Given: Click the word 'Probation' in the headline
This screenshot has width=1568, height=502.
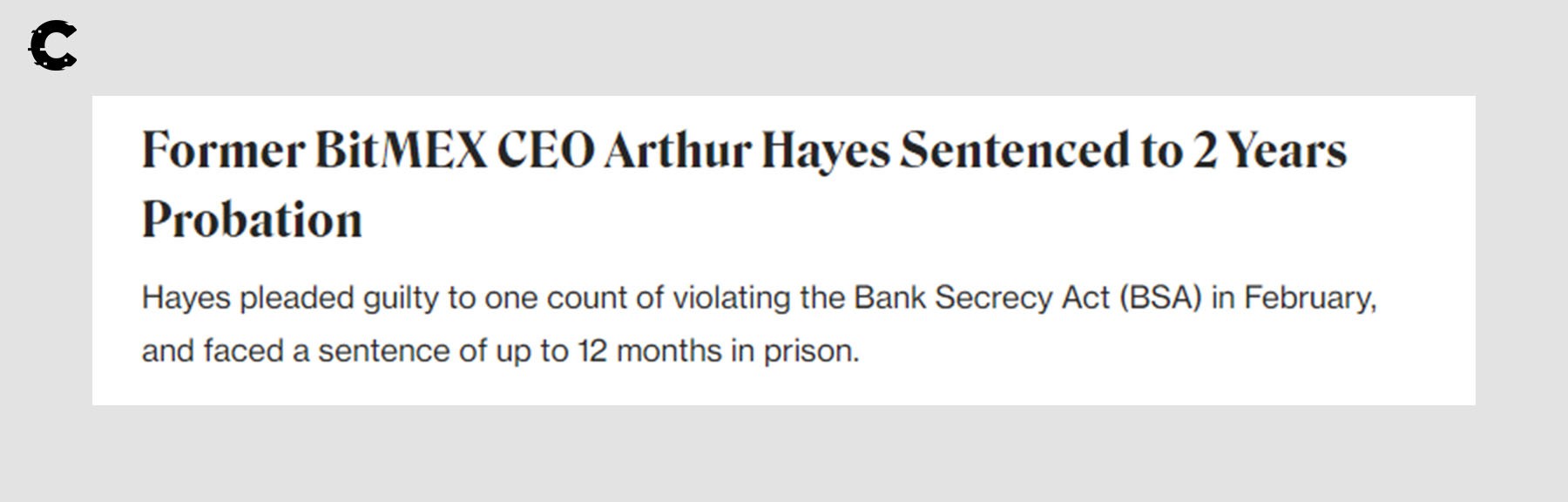Looking at the screenshot, I should (252, 220).
